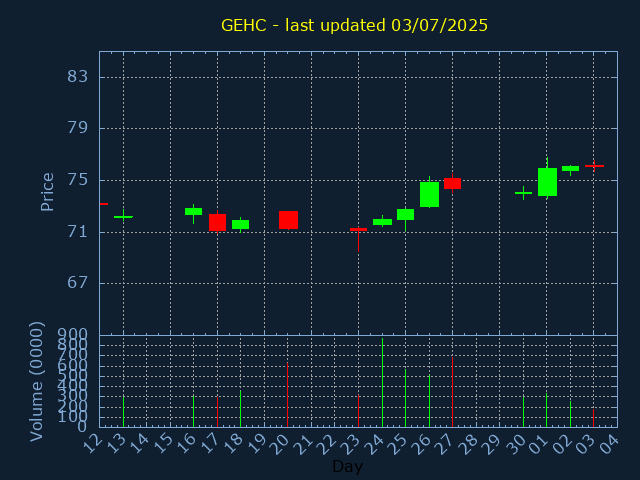Click the green doji candle on day 30

(523, 193)
